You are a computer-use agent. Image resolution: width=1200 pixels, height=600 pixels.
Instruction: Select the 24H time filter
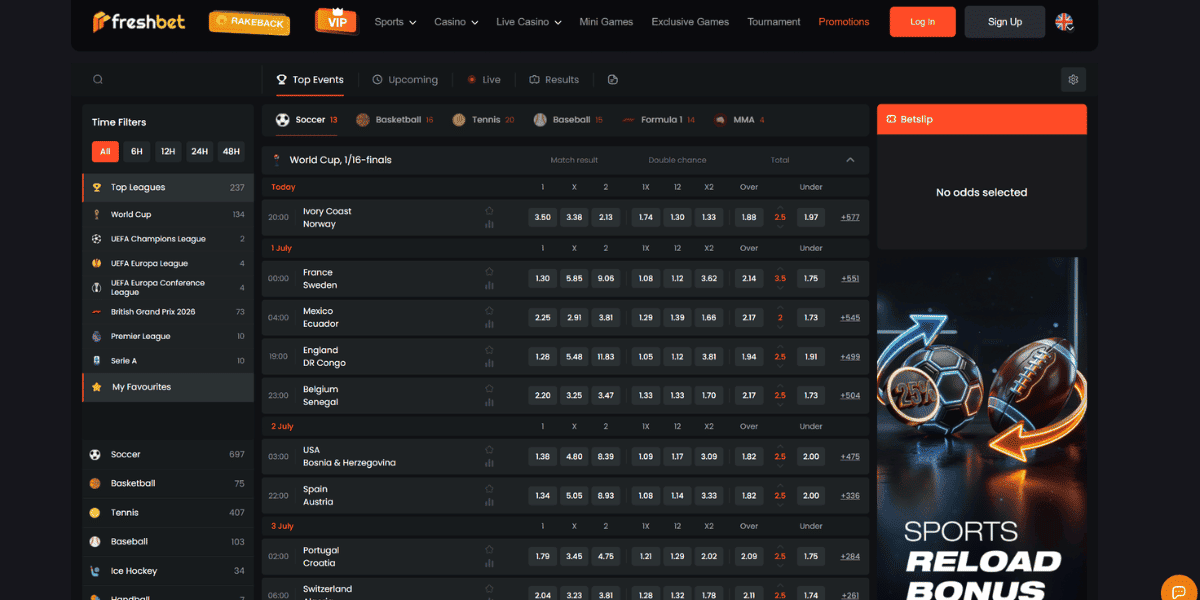click(x=200, y=152)
